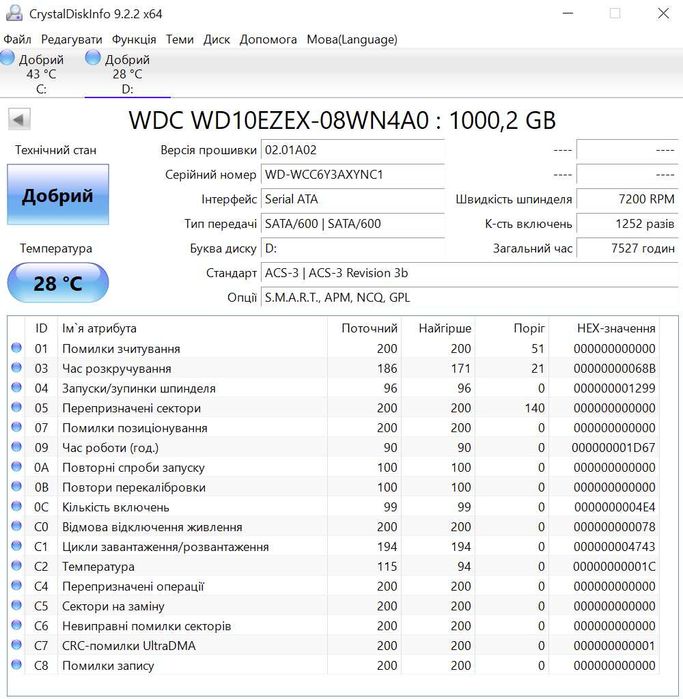Click status dot for attribute 04
The height and width of the screenshot is (699, 683).
pyautogui.click(x=16, y=387)
